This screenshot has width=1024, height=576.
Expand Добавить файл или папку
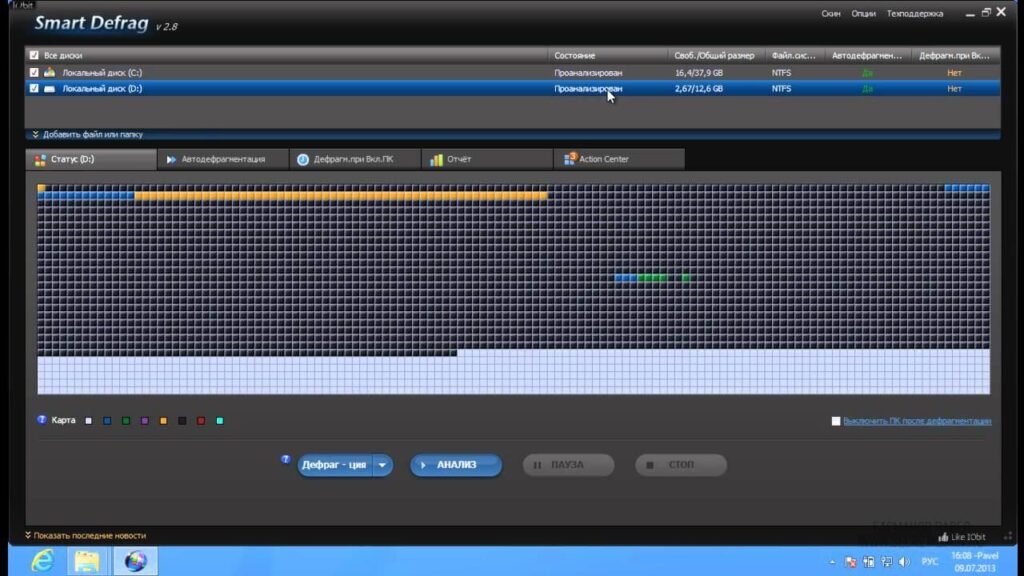coord(88,135)
